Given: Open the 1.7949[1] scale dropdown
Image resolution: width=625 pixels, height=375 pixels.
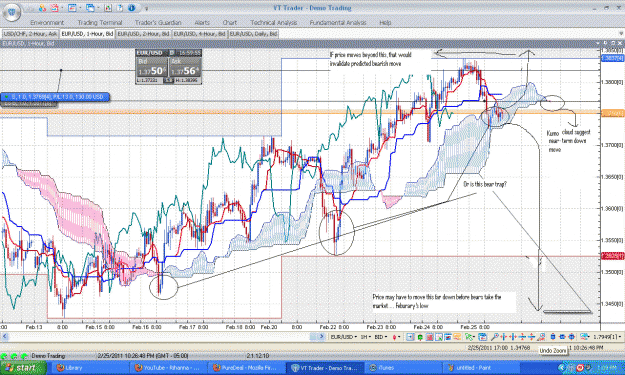Looking at the screenshot, I should pyautogui.click(x=607, y=337).
